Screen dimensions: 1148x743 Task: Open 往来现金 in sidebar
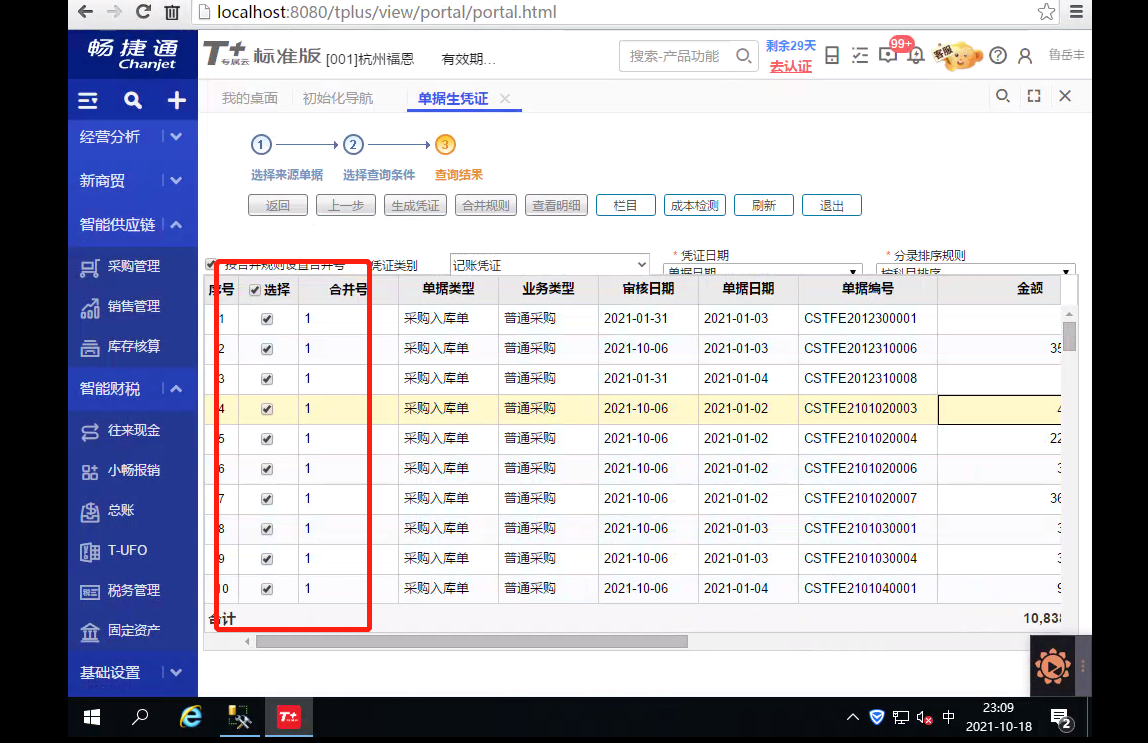pyautogui.click(x=133, y=431)
